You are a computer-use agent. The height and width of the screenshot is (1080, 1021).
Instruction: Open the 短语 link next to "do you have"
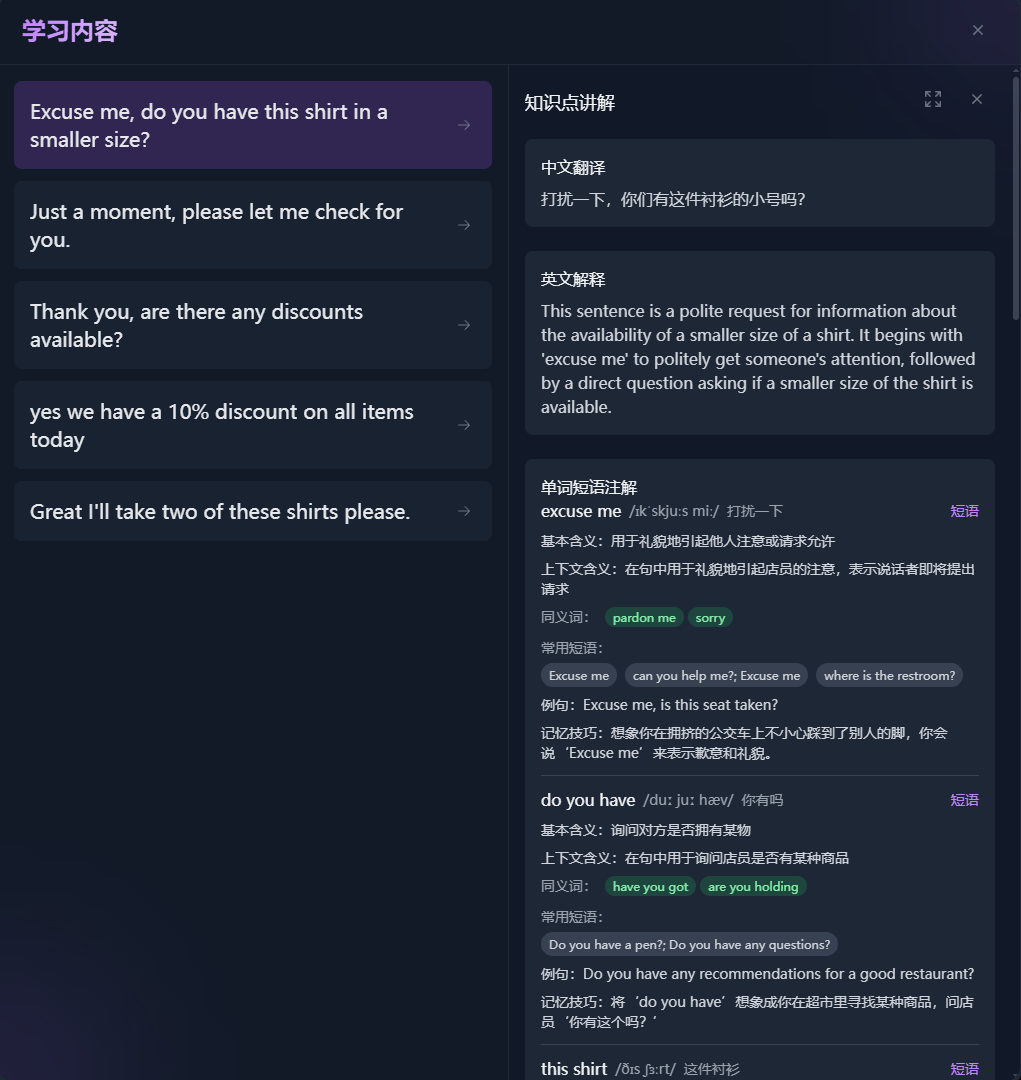tap(963, 799)
